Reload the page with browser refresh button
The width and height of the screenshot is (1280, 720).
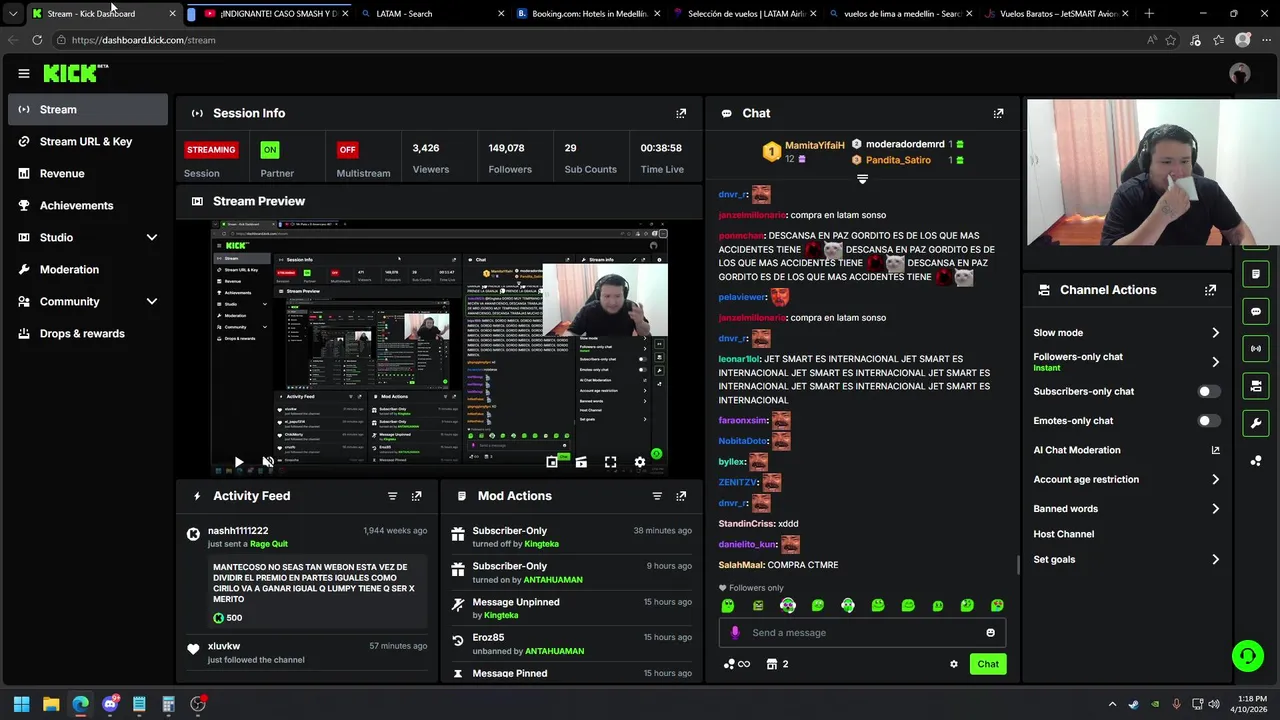37,40
